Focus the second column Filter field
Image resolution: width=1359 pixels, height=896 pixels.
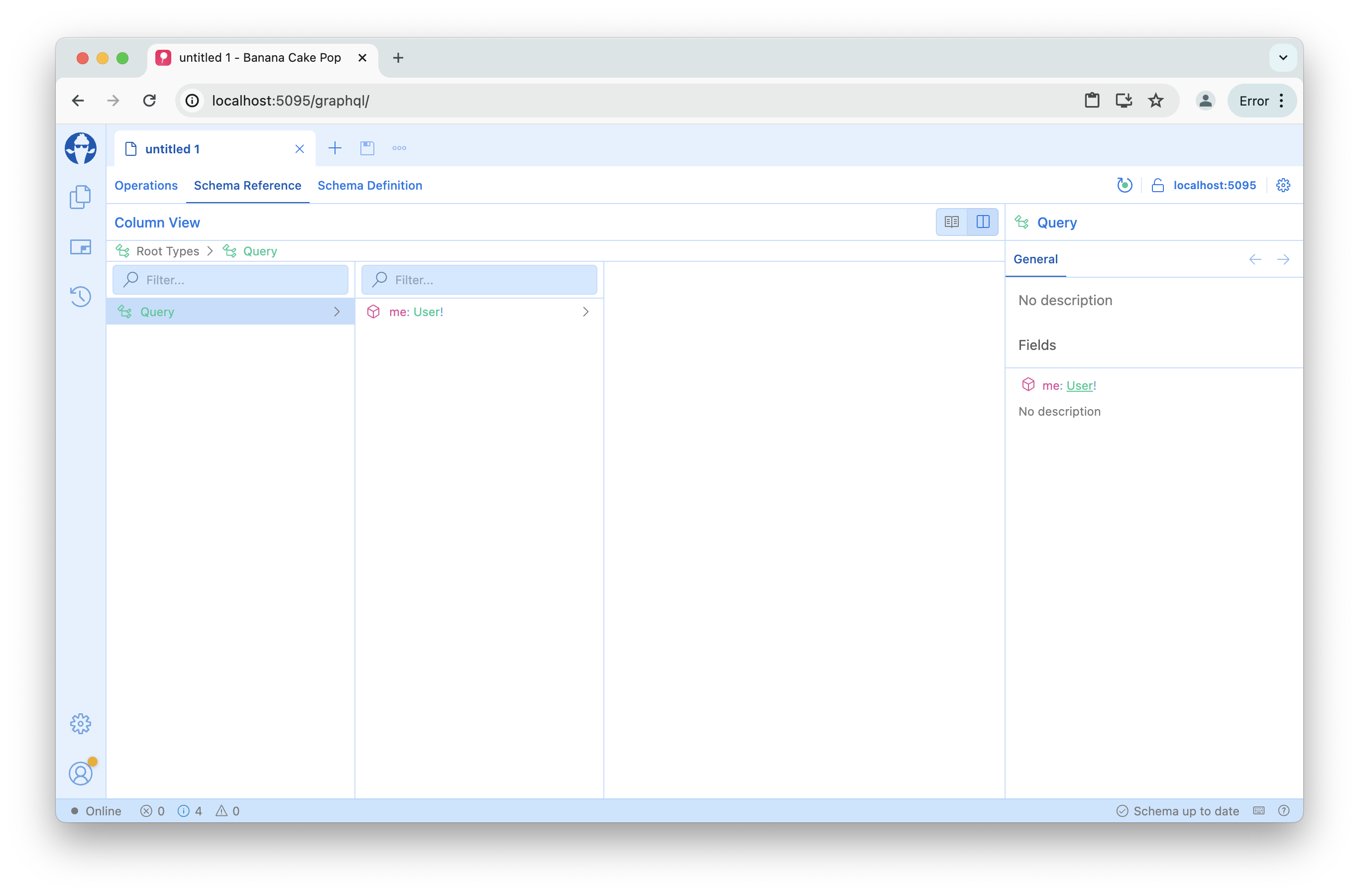(479, 280)
